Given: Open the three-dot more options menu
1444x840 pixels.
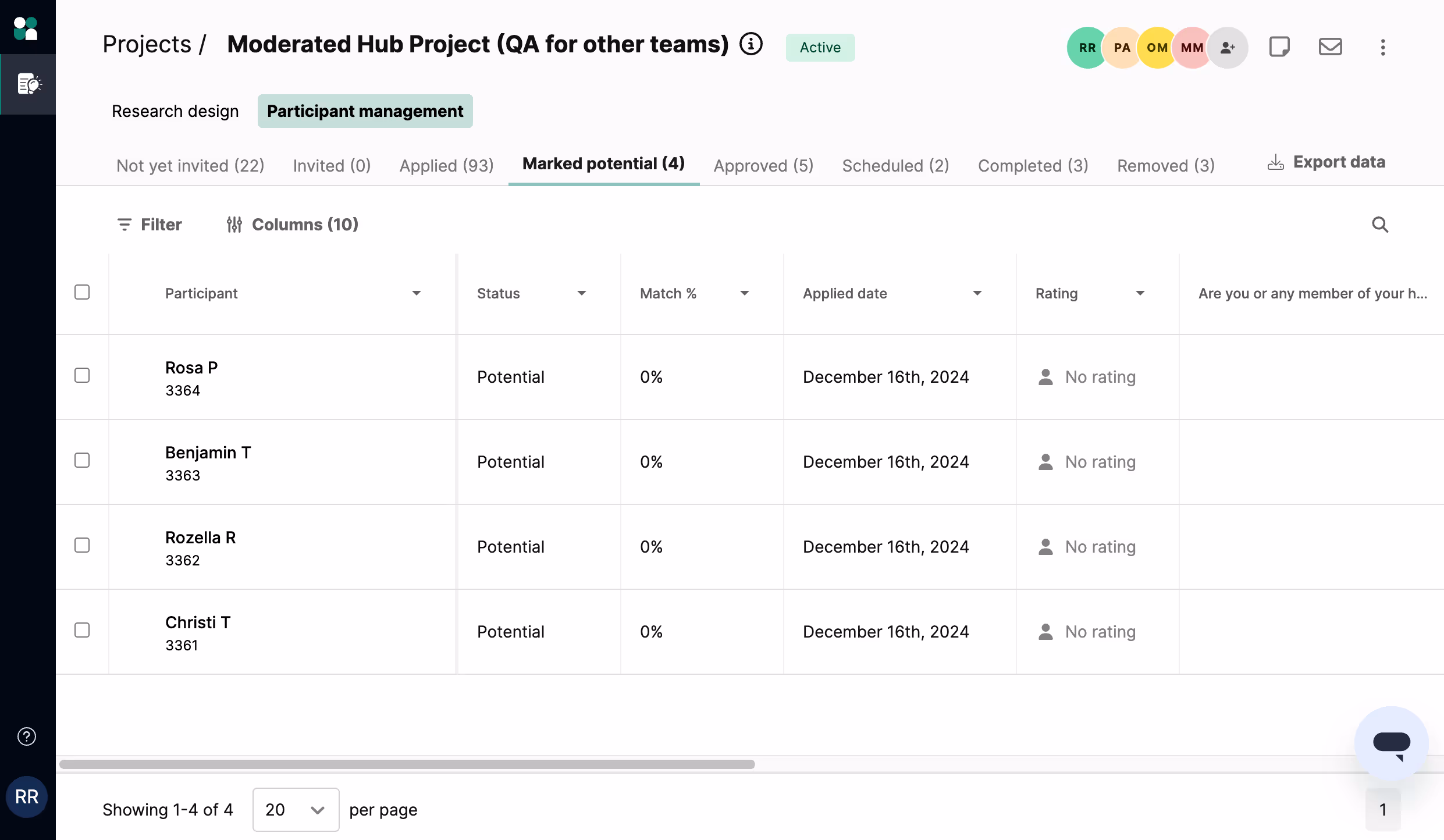Looking at the screenshot, I should (1383, 47).
